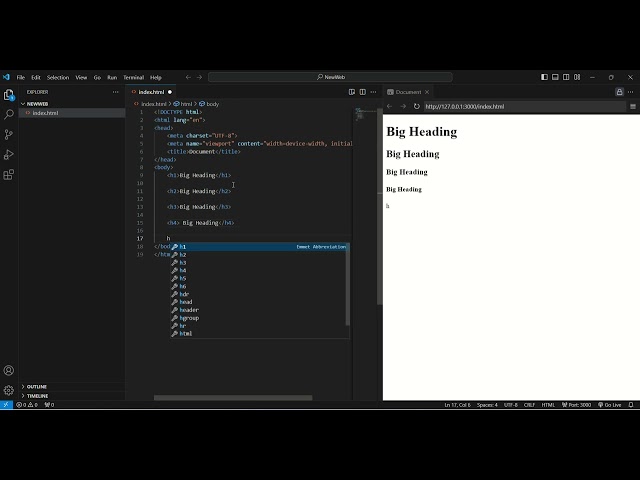The height and width of the screenshot is (480, 640).
Task: Open the Search view in activity bar
Action: coord(9,114)
